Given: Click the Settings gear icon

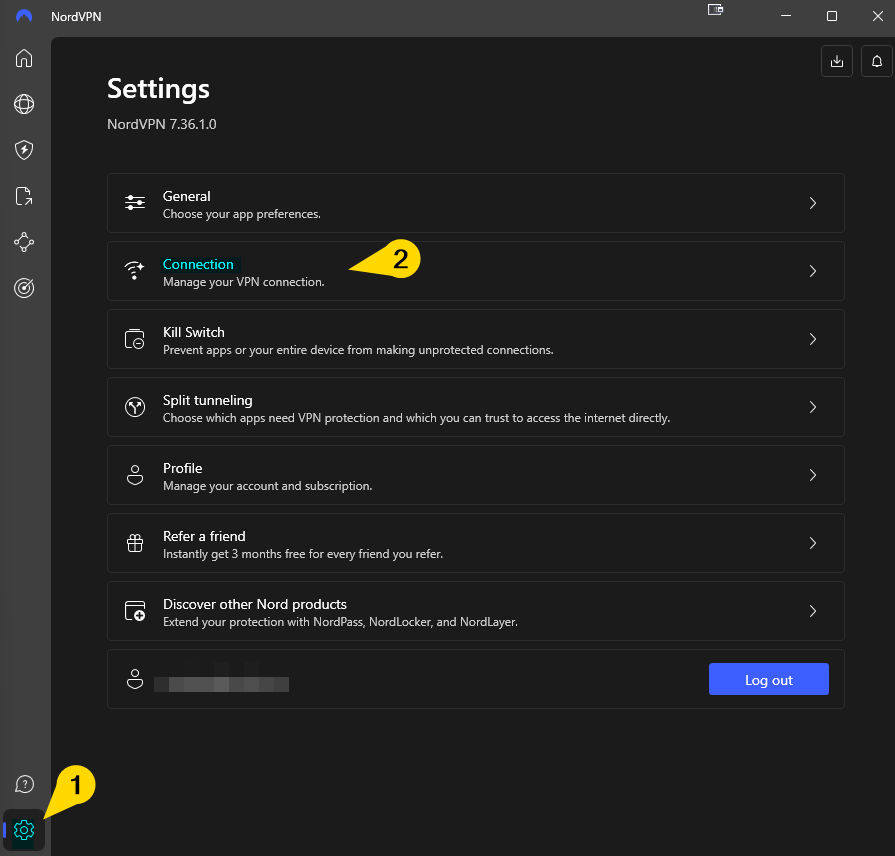Looking at the screenshot, I should (24, 830).
